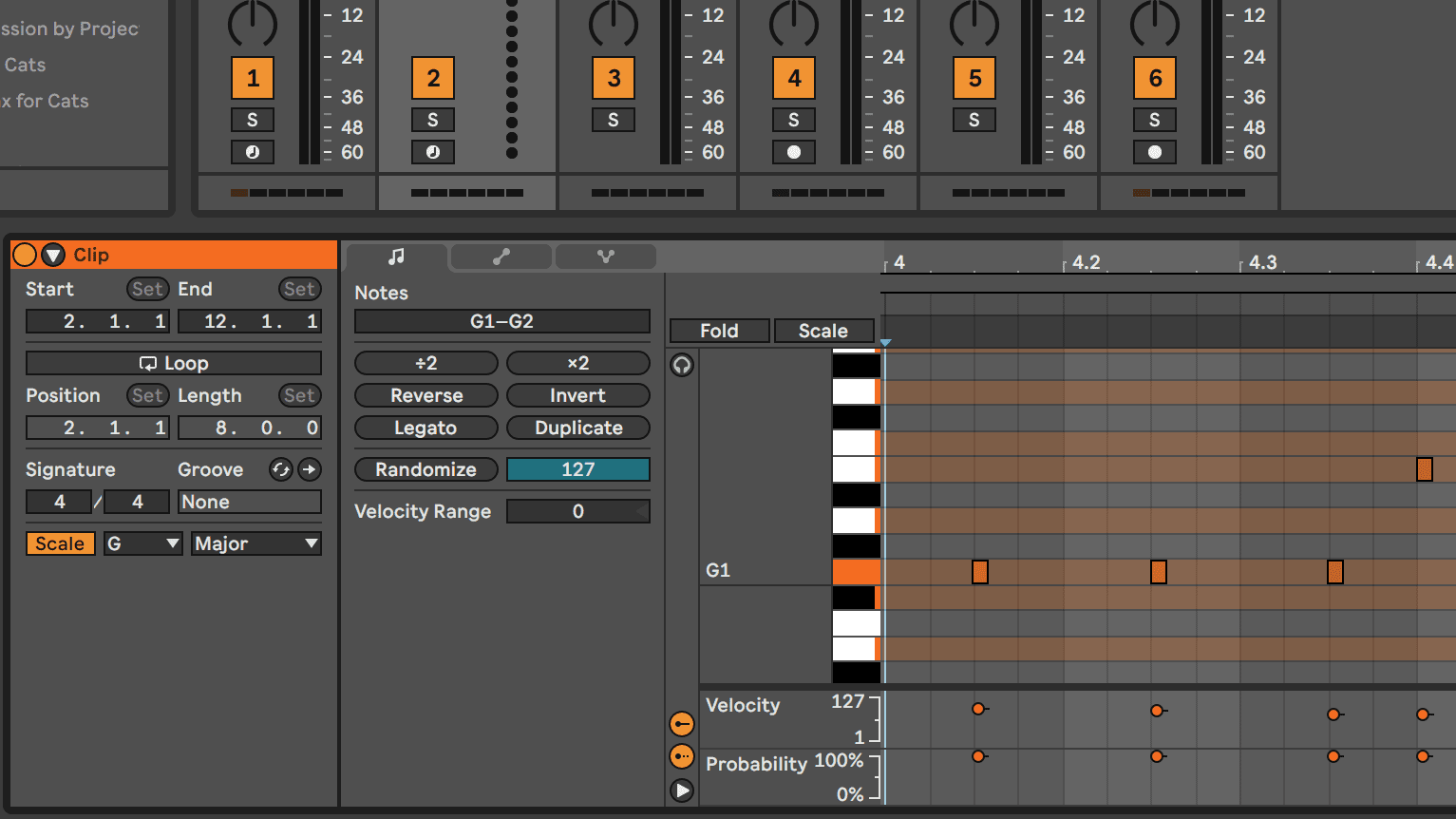The width and height of the screenshot is (1456, 819).
Task: Toggle track 4 activator button
Action: [x=794, y=78]
